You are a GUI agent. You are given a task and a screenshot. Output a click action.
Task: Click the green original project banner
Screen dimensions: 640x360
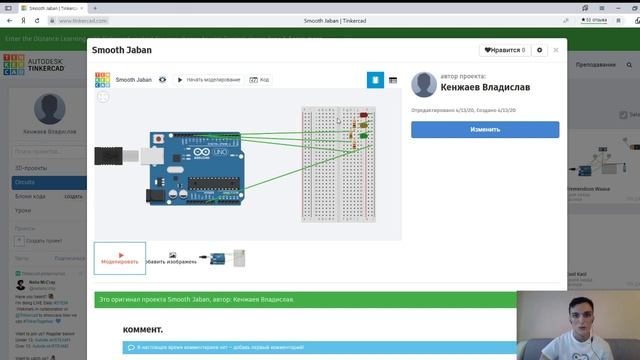coord(306,300)
